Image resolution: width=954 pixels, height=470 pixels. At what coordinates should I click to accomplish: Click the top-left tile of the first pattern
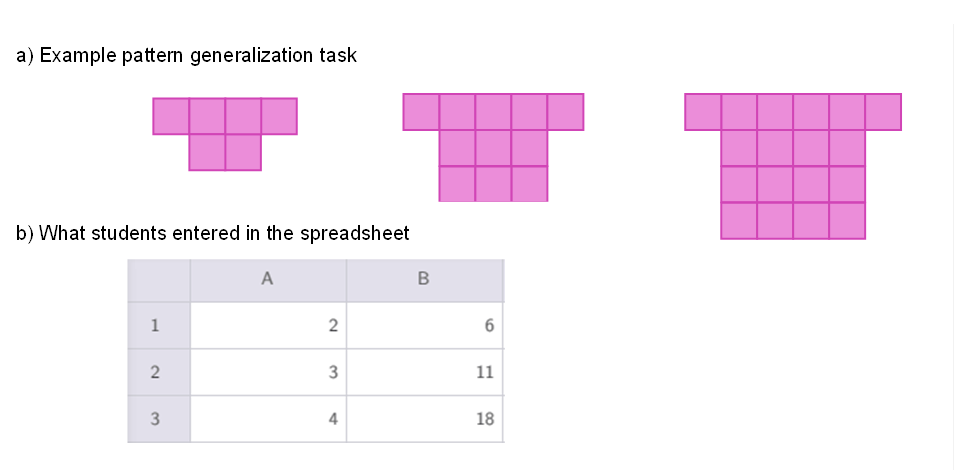[171, 116]
